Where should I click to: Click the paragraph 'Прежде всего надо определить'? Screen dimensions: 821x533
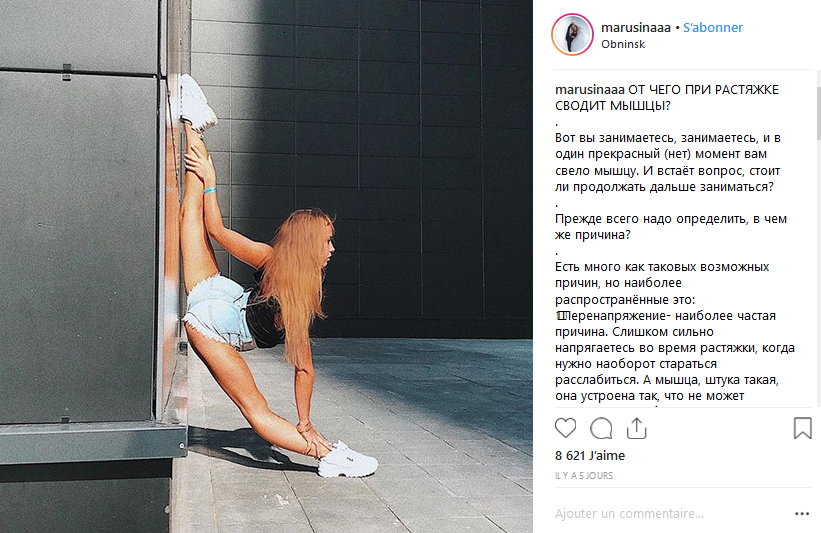tap(671, 227)
